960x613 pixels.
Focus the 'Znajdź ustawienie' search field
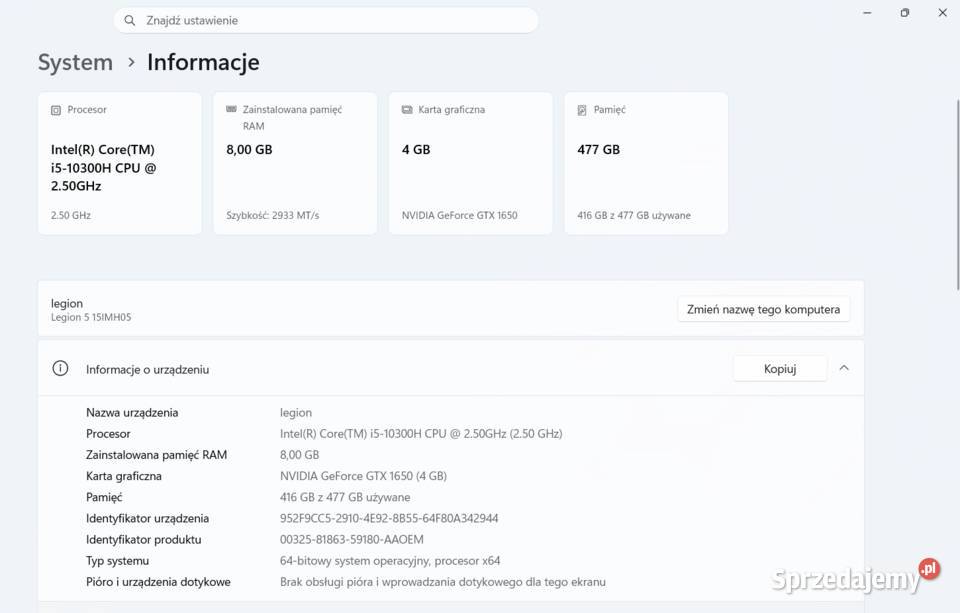pos(326,20)
